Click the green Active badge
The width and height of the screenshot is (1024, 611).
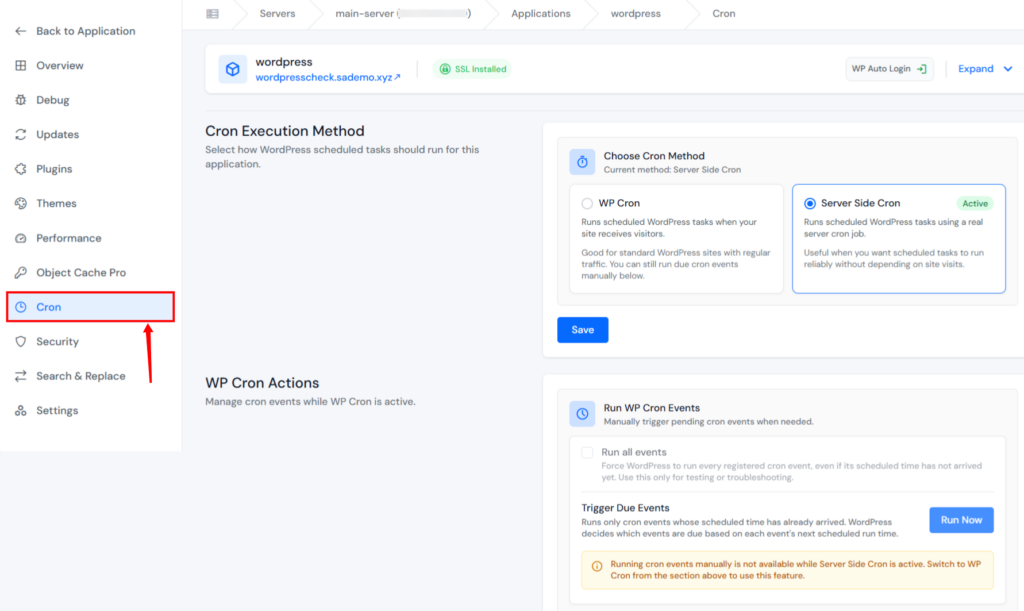pos(975,204)
